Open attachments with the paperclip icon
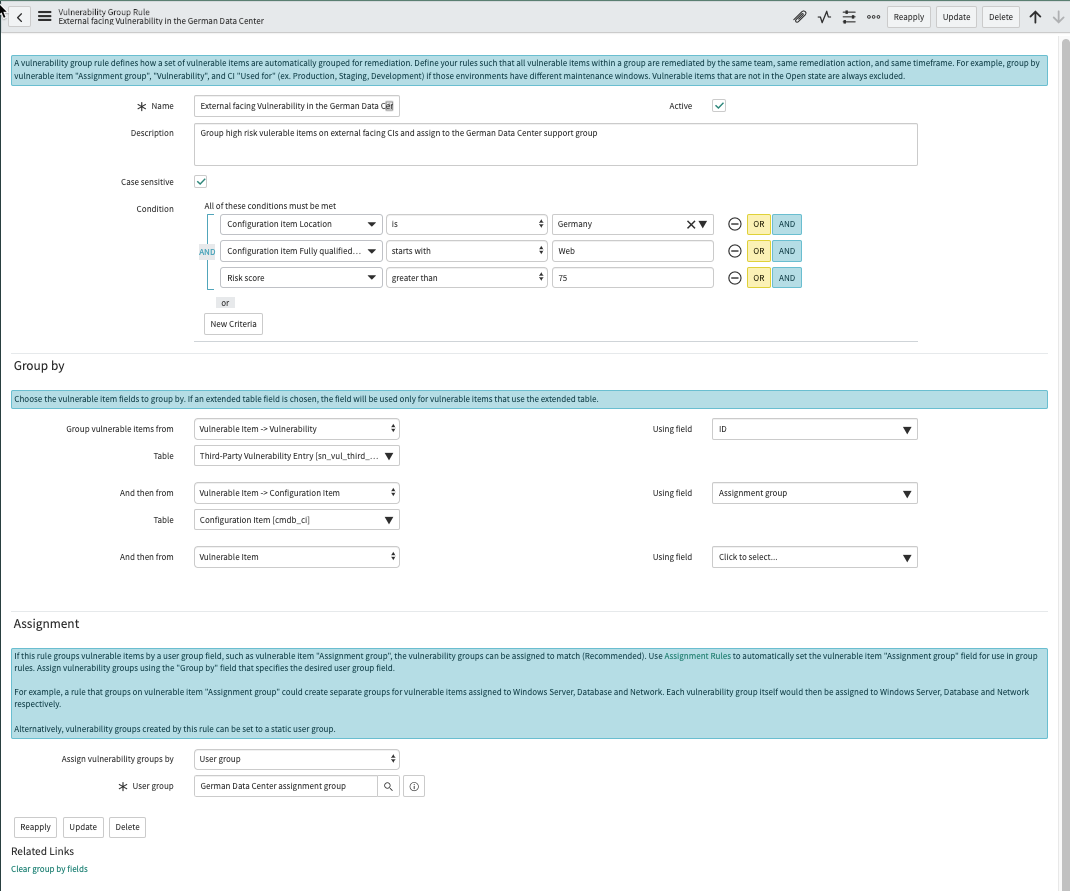The height and width of the screenshot is (891, 1070). tap(800, 17)
